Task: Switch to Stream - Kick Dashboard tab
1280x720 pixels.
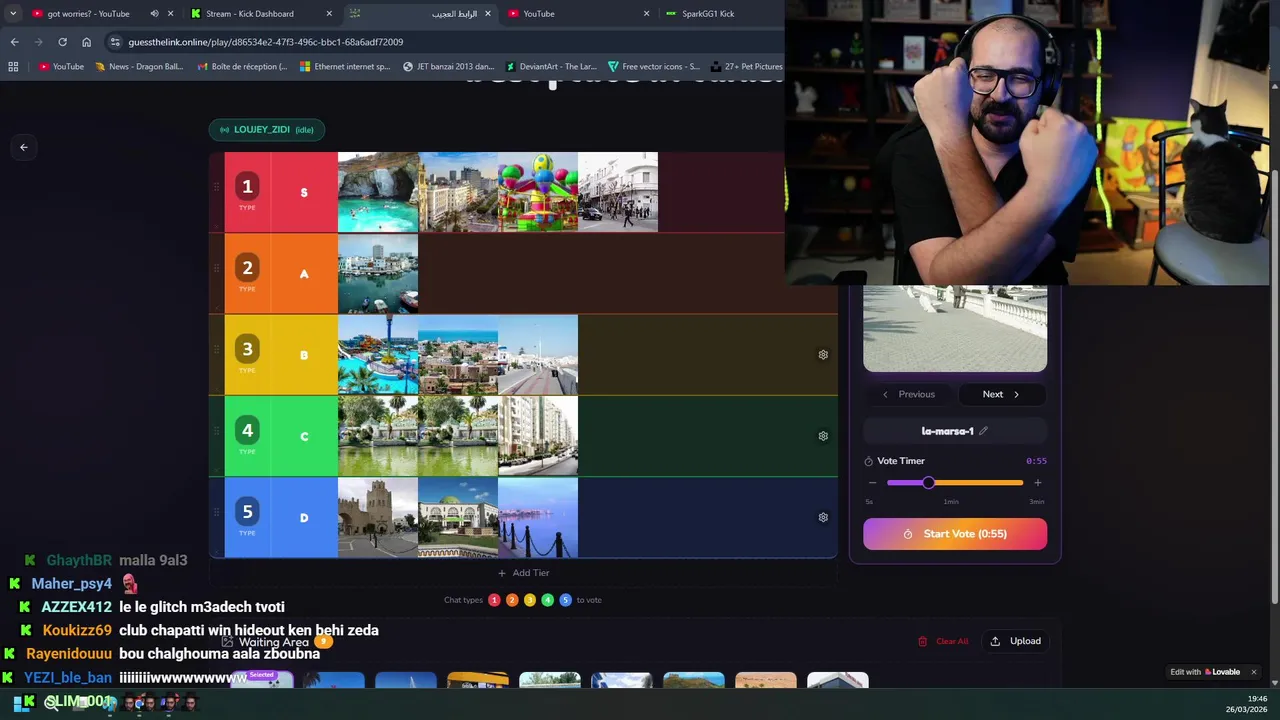Action: pyautogui.click(x=250, y=14)
